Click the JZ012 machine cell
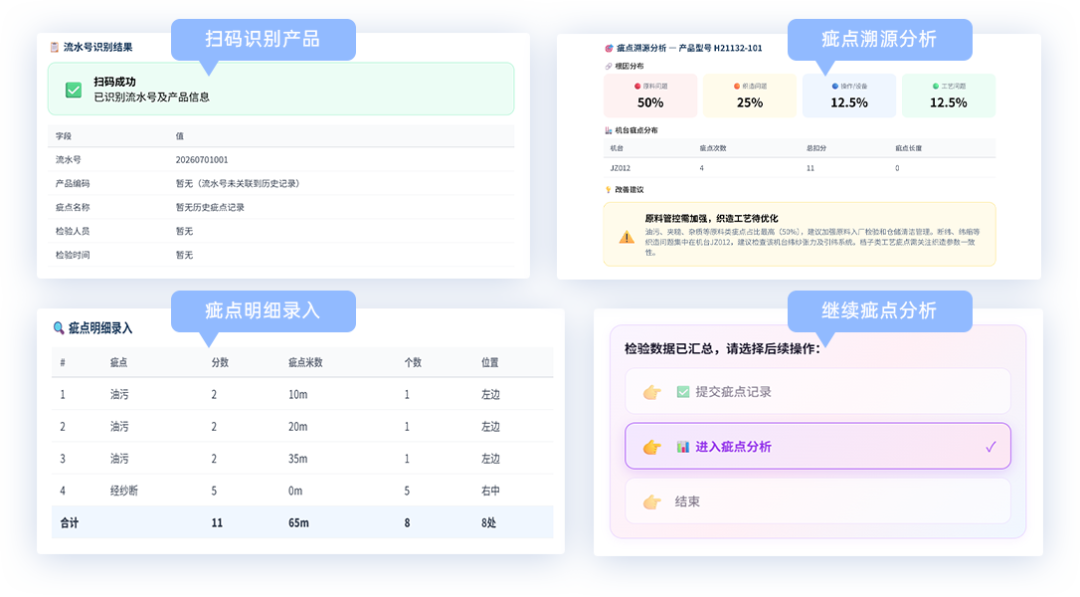 coord(620,168)
